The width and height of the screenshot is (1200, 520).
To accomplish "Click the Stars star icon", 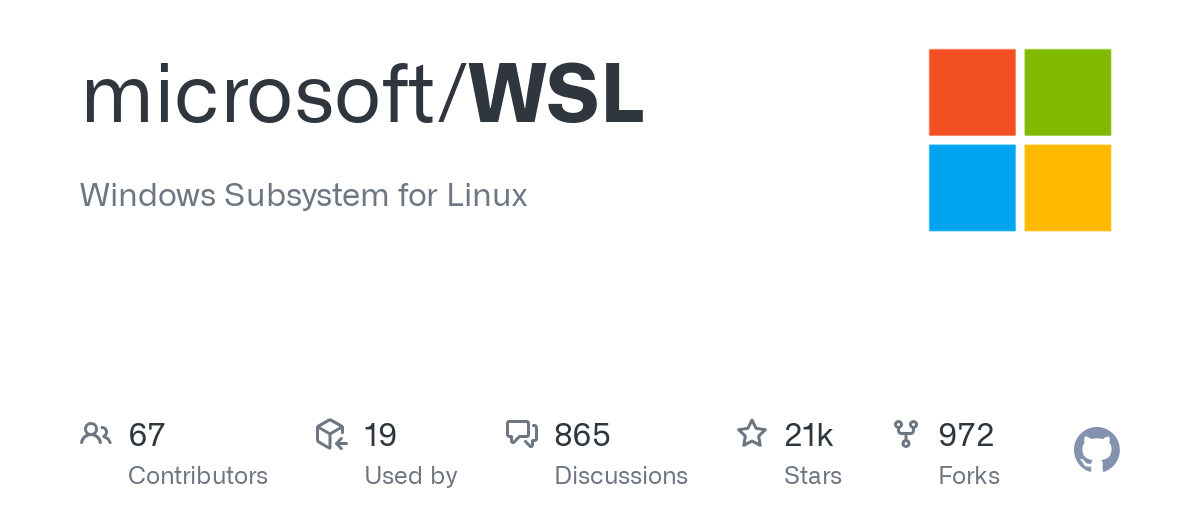I will 752,434.
